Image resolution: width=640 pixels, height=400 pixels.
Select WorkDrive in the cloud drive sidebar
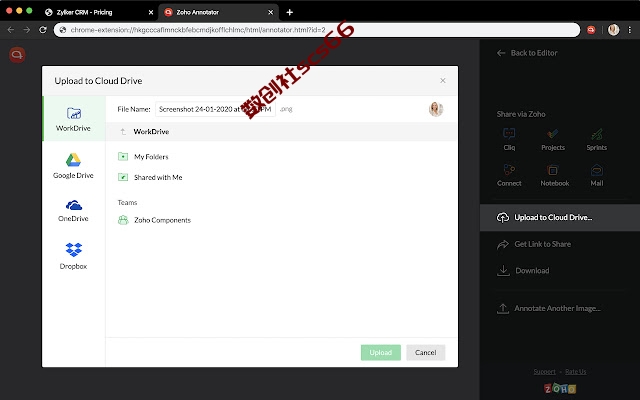[x=74, y=119]
